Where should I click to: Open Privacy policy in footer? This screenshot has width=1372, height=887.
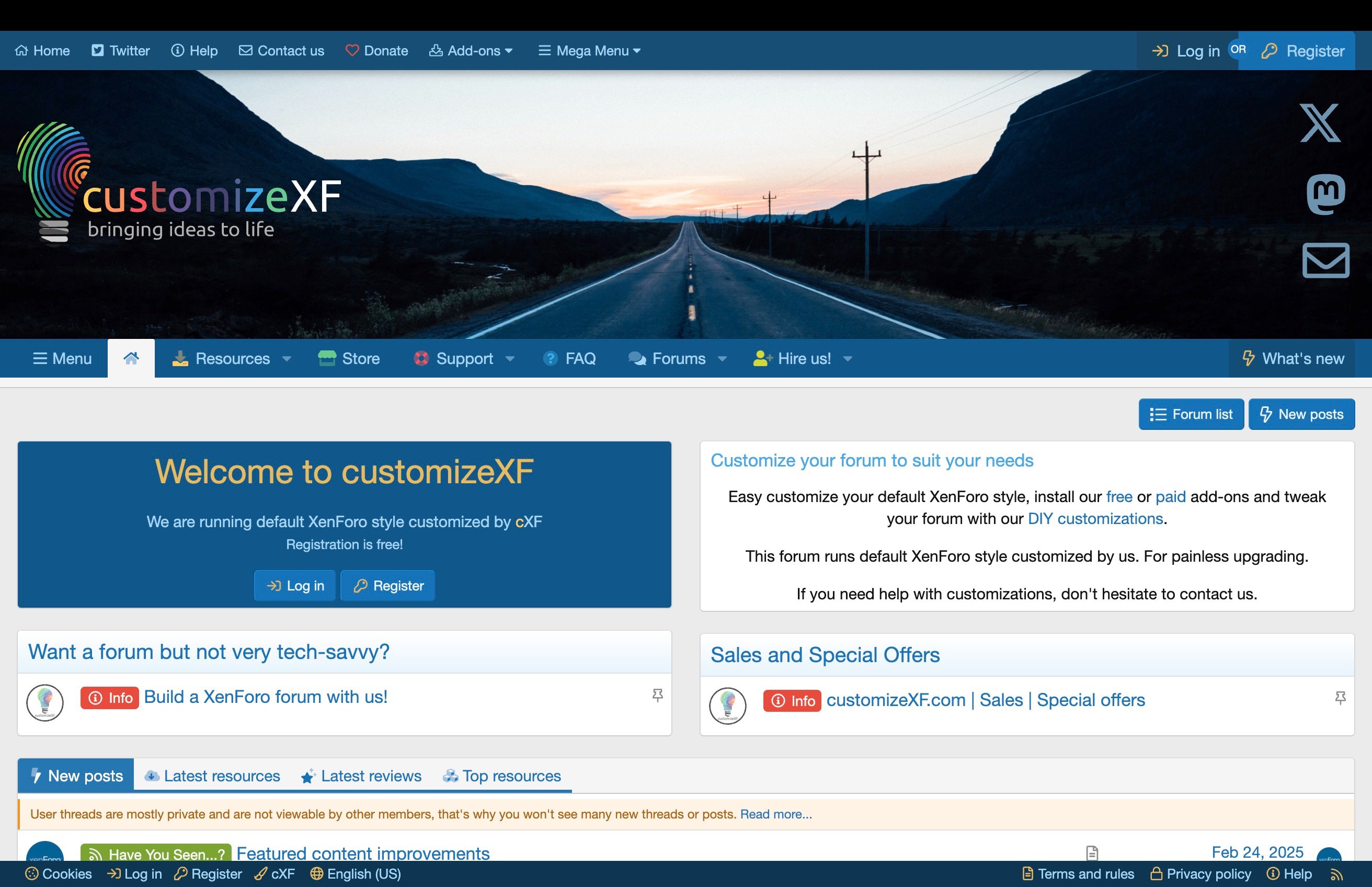pyautogui.click(x=1201, y=874)
